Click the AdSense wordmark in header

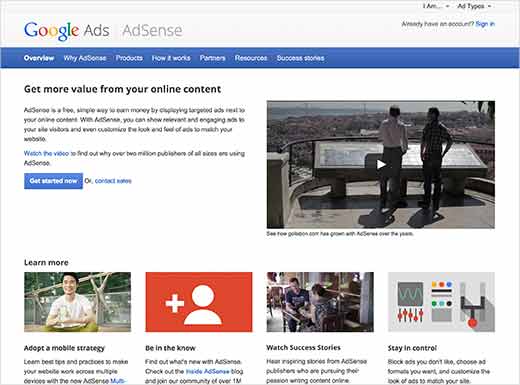pyautogui.click(x=152, y=31)
